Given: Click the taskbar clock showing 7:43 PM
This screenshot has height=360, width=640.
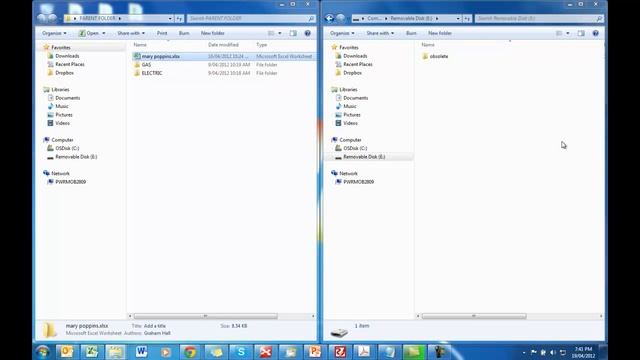Looking at the screenshot, I should click(583, 353).
